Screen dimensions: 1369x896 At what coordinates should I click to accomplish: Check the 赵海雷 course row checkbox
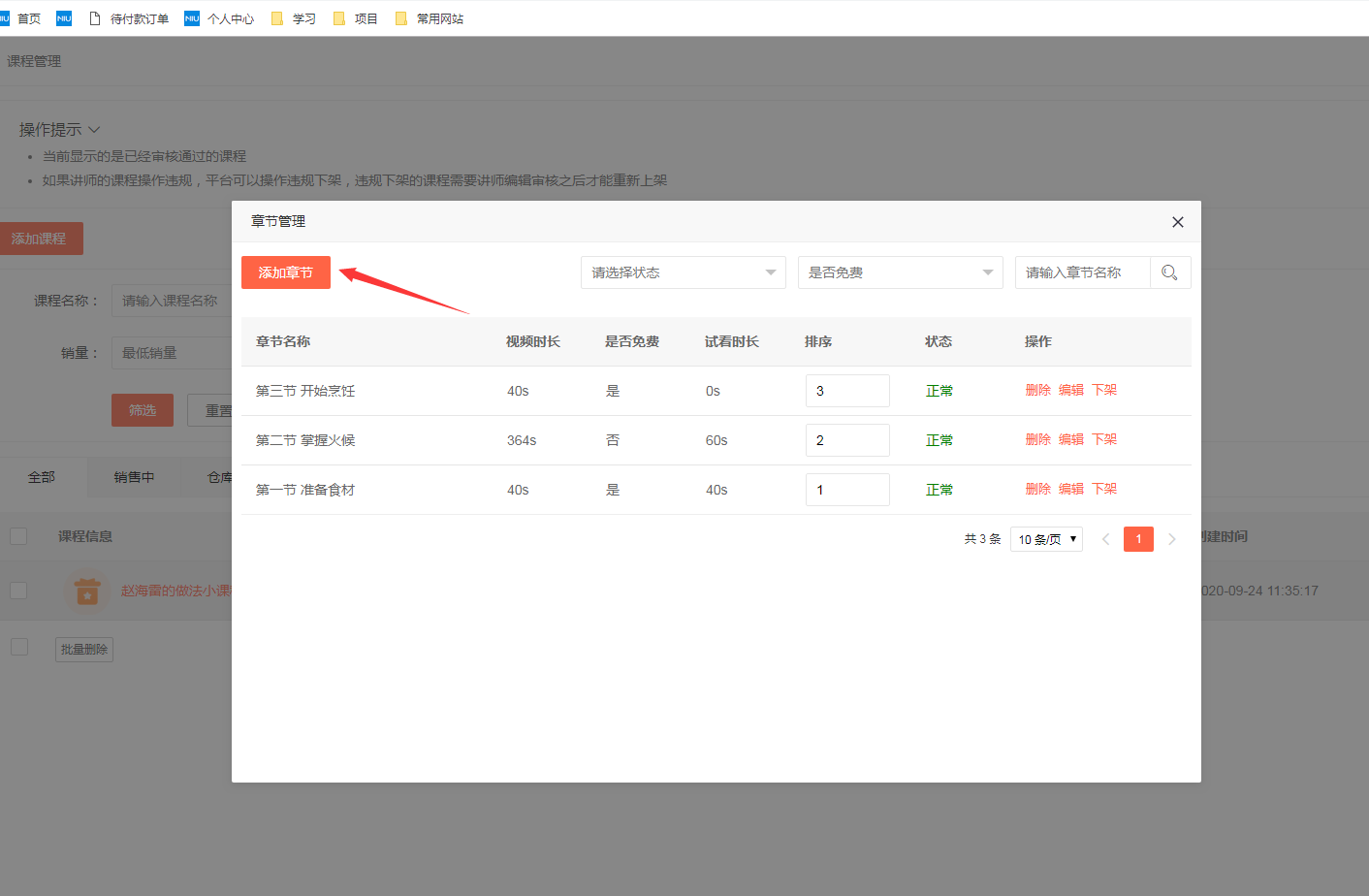coord(18,591)
